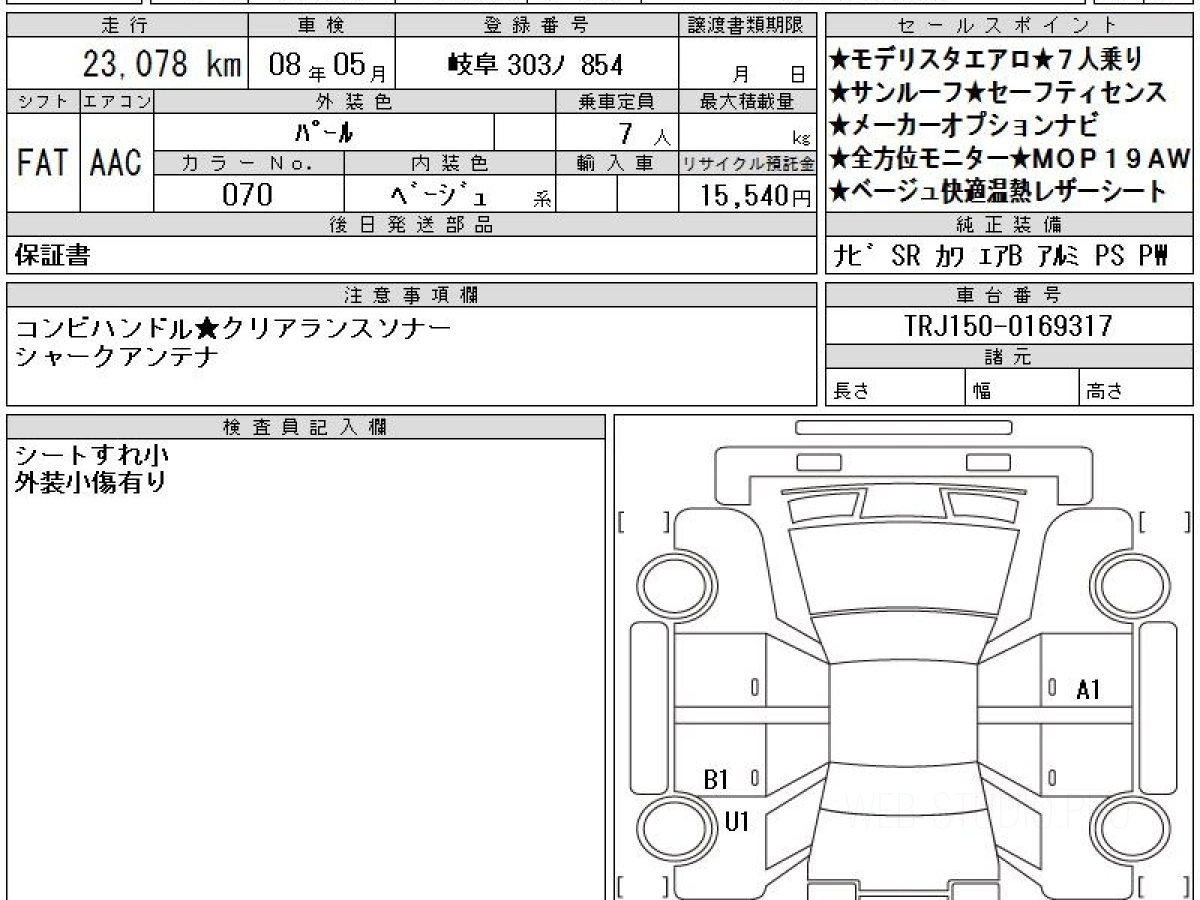1200x900 pixels.
Task: Click the 純正装備 header
Action: [x=1010, y=225]
